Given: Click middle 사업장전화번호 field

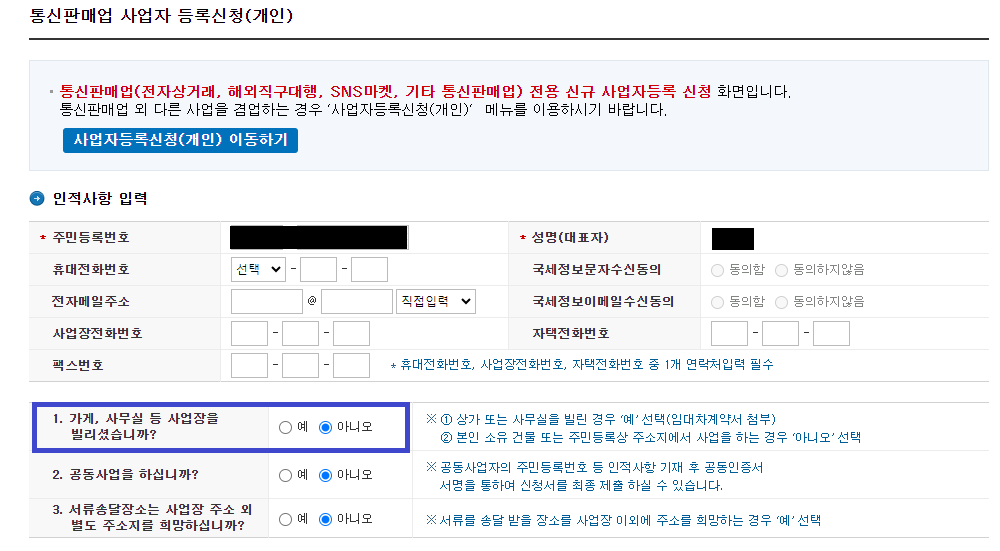Looking at the screenshot, I should click(300, 333).
